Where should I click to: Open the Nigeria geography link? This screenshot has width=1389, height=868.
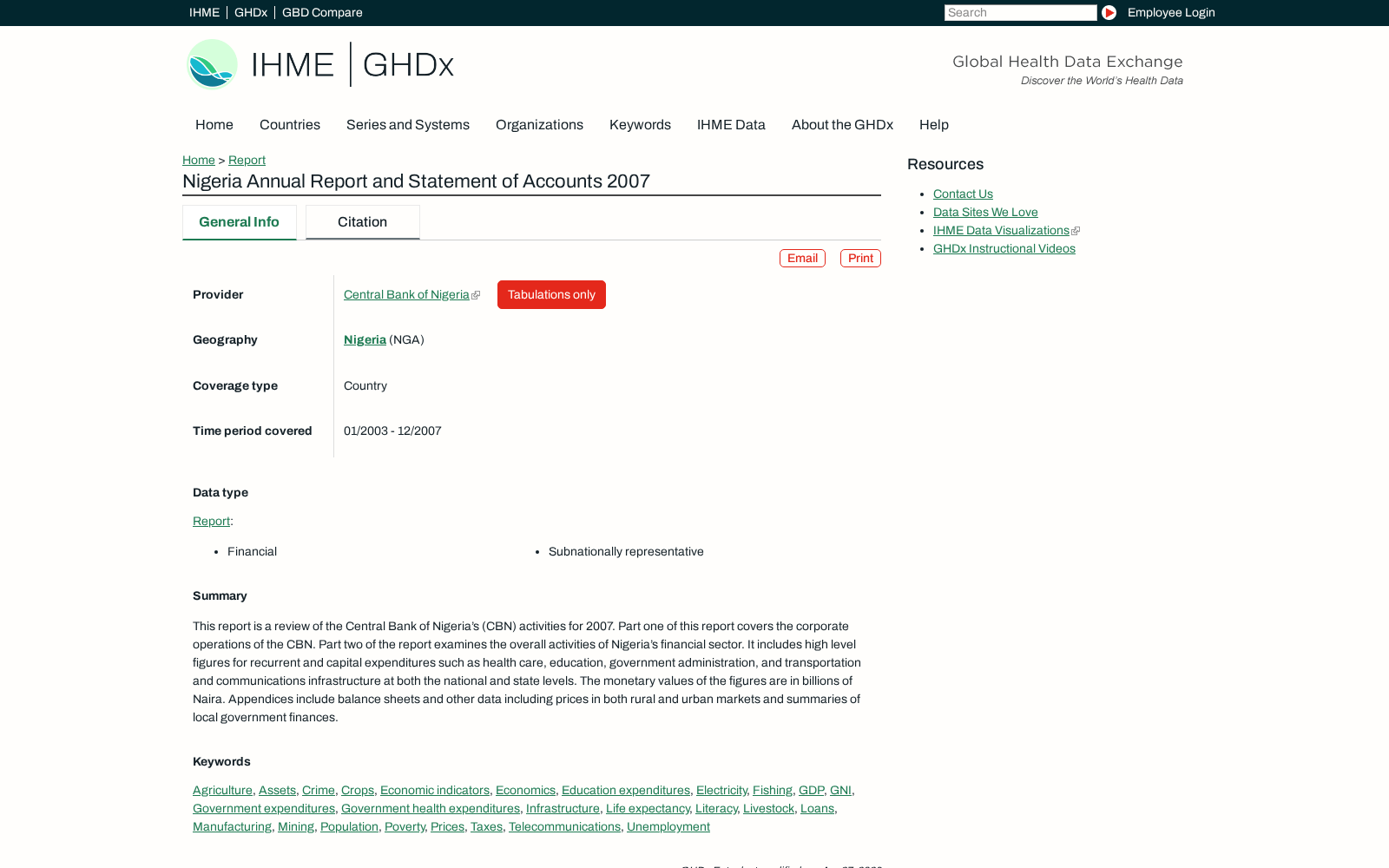pyautogui.click(x=365, y=340)
